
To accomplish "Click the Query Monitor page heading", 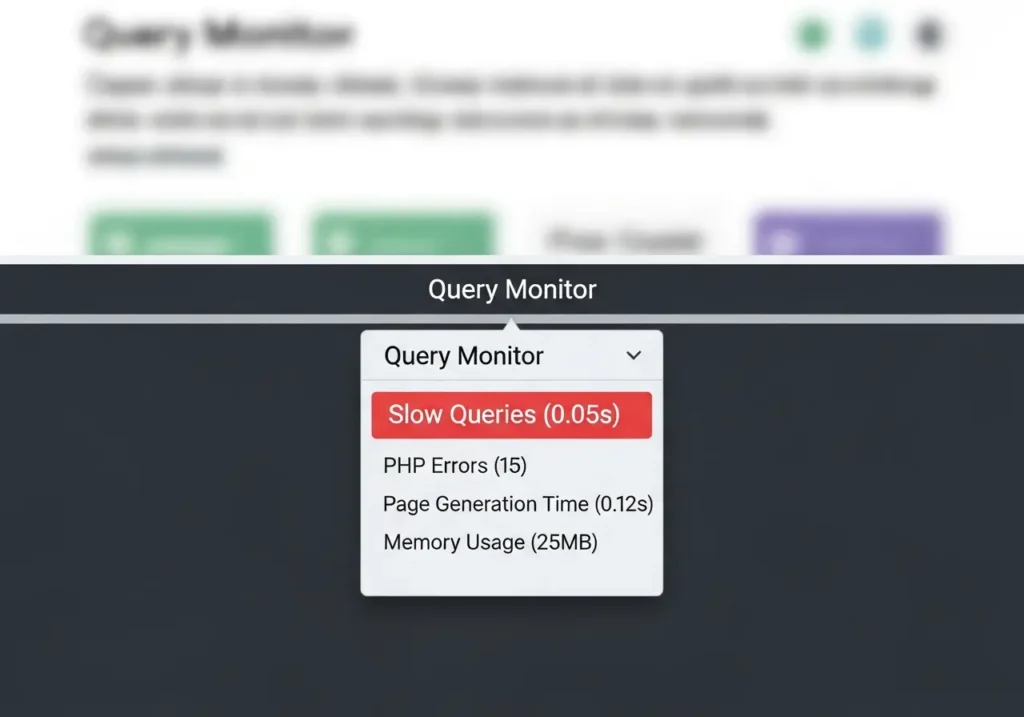I will pos(216,32).
